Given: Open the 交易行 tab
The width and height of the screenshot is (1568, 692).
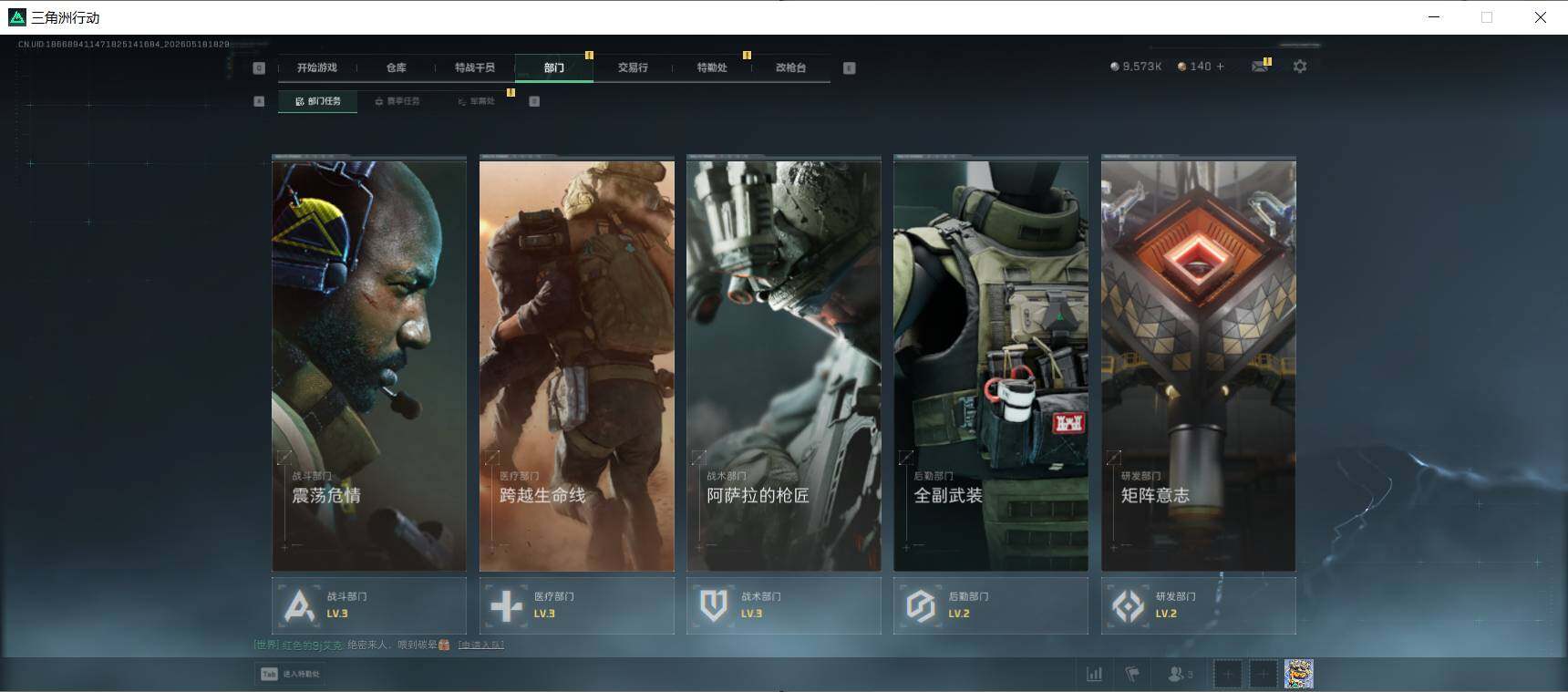Looking at the screenshot, I should pos(633,67).
